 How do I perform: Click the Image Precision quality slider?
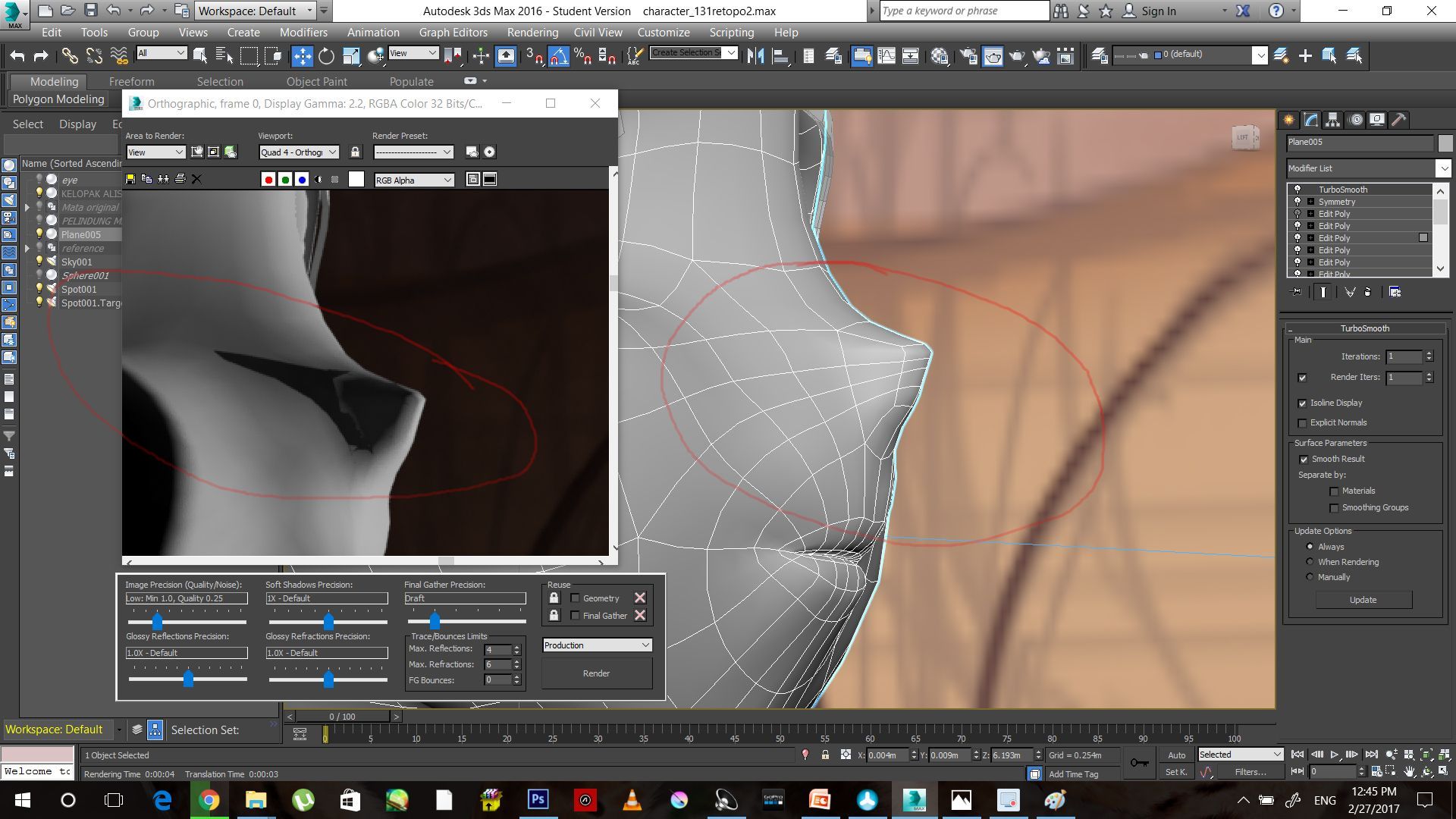tap(157, 622)
